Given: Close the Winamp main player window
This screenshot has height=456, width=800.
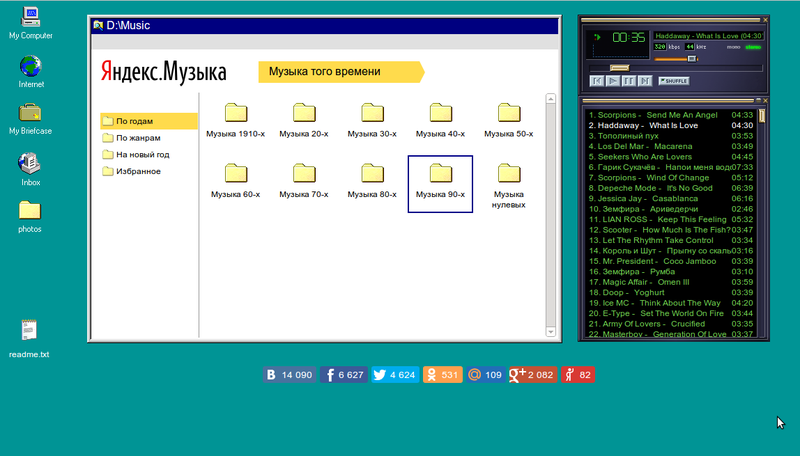Looking at the screenshot, I should point(765,20).
